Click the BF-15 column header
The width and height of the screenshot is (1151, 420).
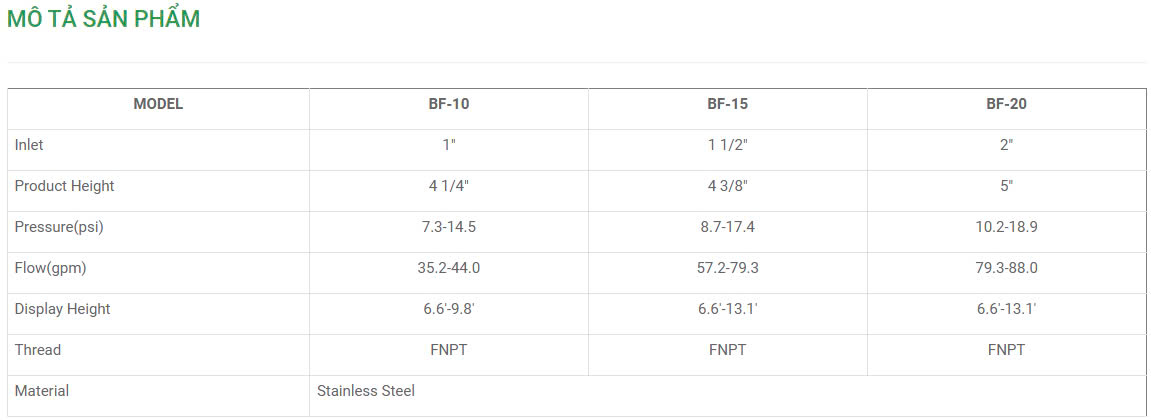[728, 104]
